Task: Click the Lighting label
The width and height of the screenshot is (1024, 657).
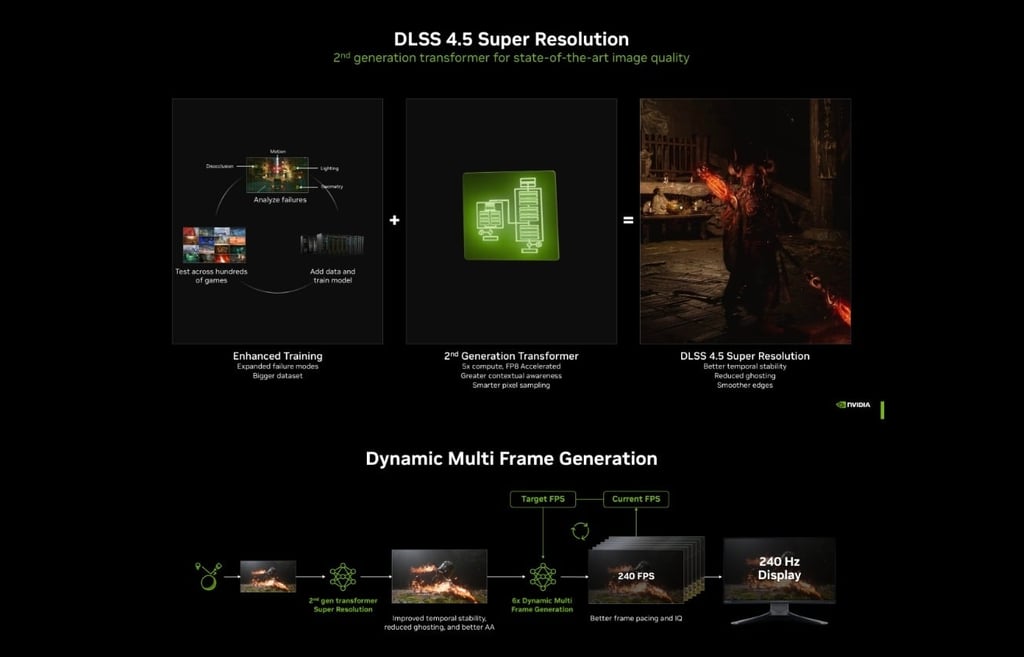Action: click(x=329, y=168)
